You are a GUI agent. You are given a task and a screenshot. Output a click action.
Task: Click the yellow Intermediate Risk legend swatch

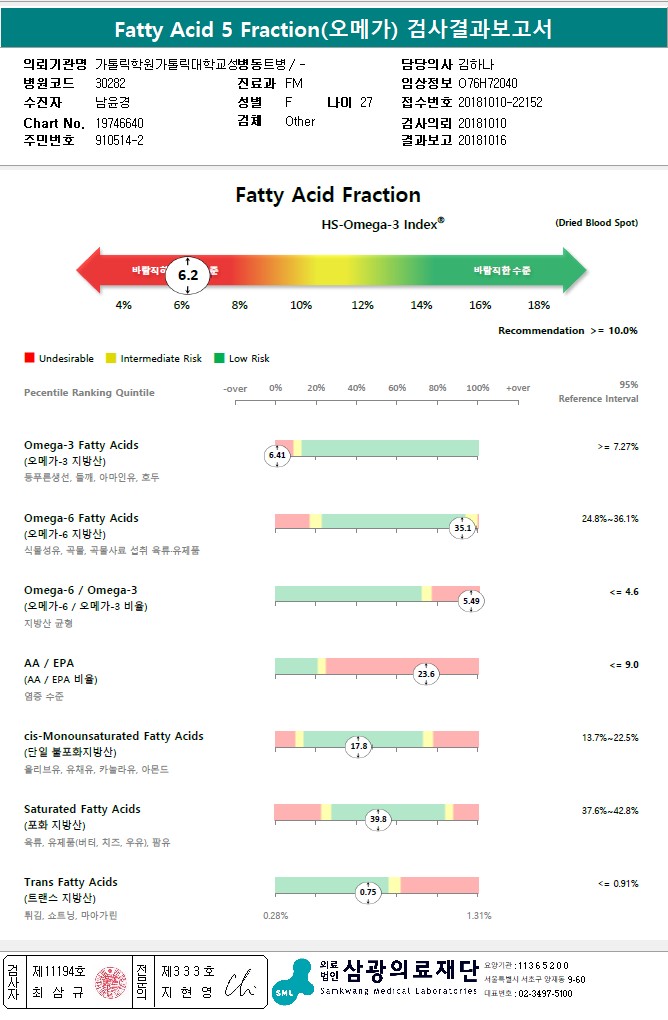[x=111, y=358]
